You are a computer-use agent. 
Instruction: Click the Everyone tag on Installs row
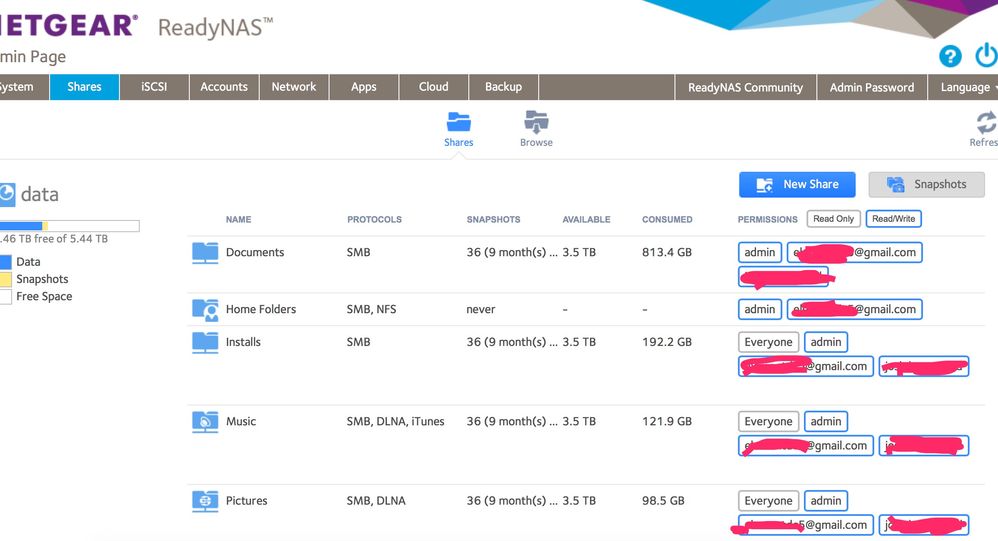click(x=768, y=342)
